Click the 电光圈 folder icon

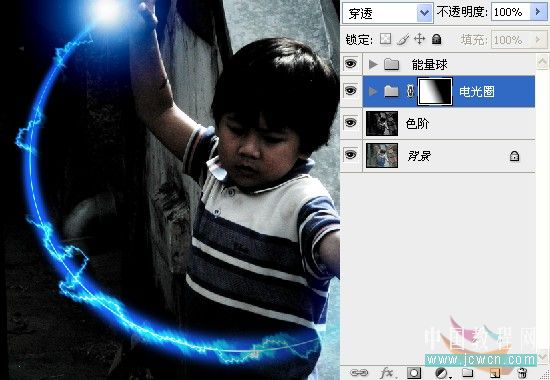pos(391,92)
